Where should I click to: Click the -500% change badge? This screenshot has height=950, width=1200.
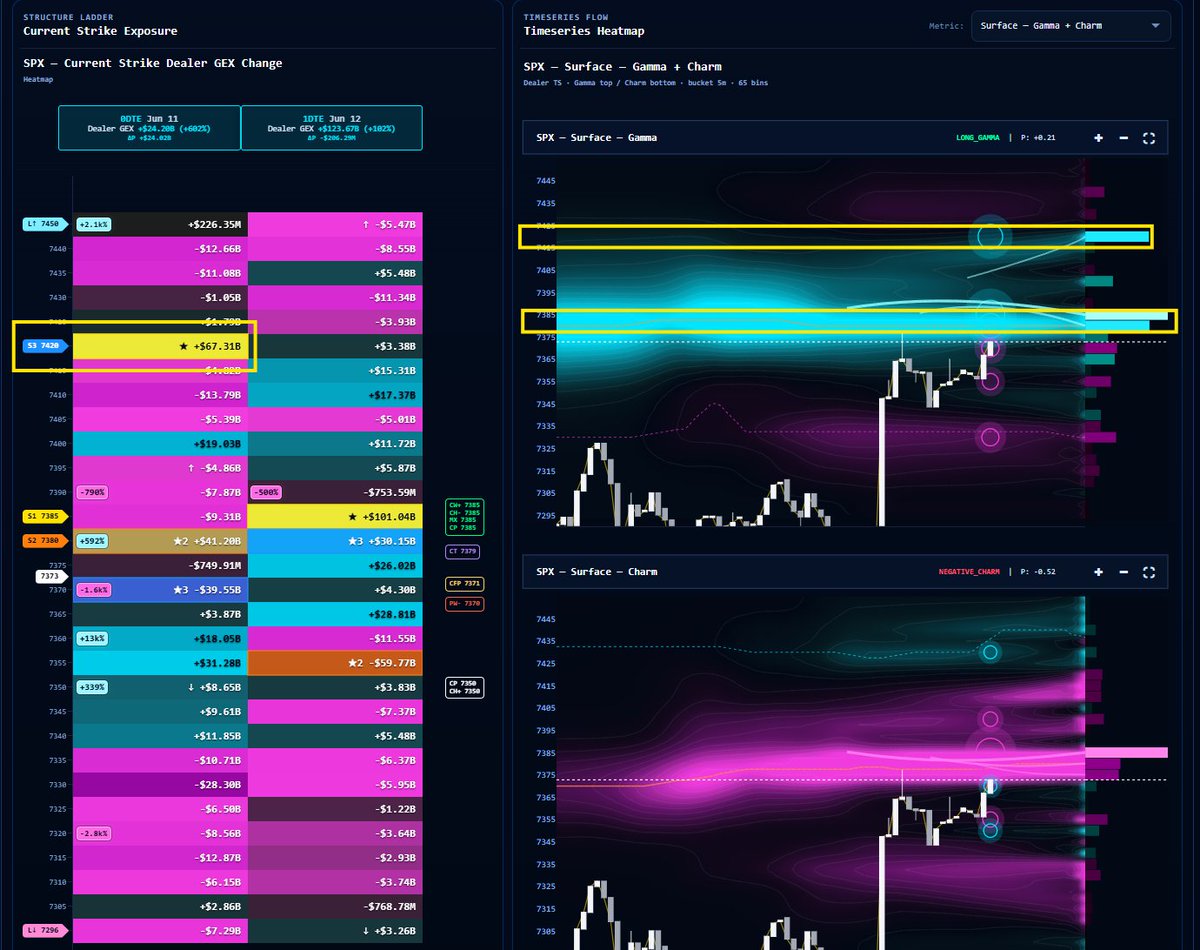[266, 492]
